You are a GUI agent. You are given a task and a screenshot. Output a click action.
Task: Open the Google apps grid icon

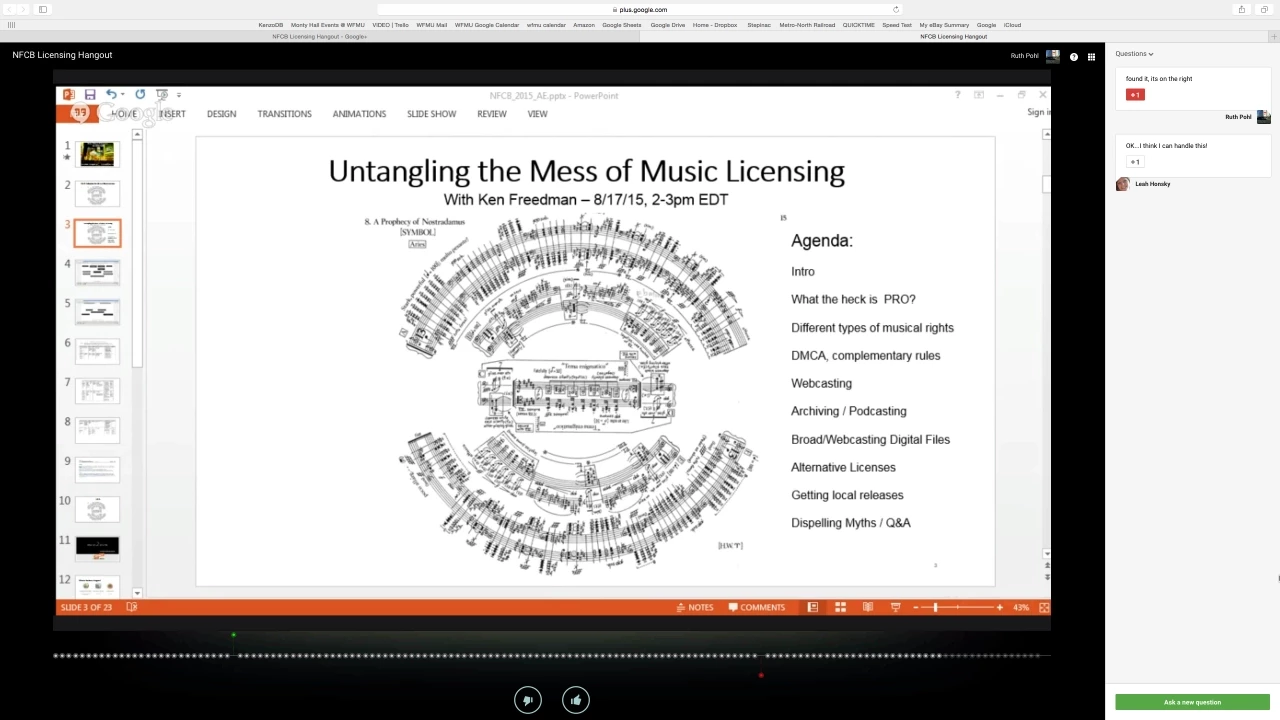(1091, 57)
